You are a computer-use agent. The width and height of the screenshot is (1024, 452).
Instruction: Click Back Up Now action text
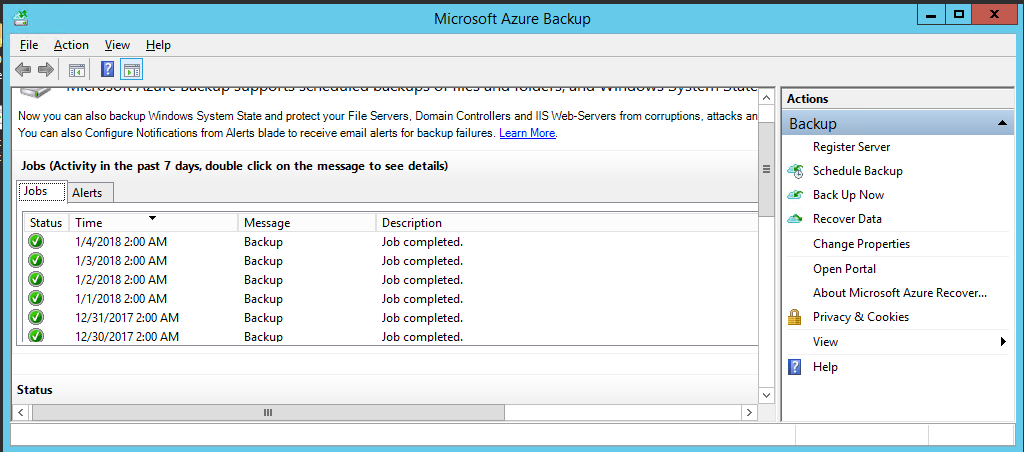[x=848, y=195]
